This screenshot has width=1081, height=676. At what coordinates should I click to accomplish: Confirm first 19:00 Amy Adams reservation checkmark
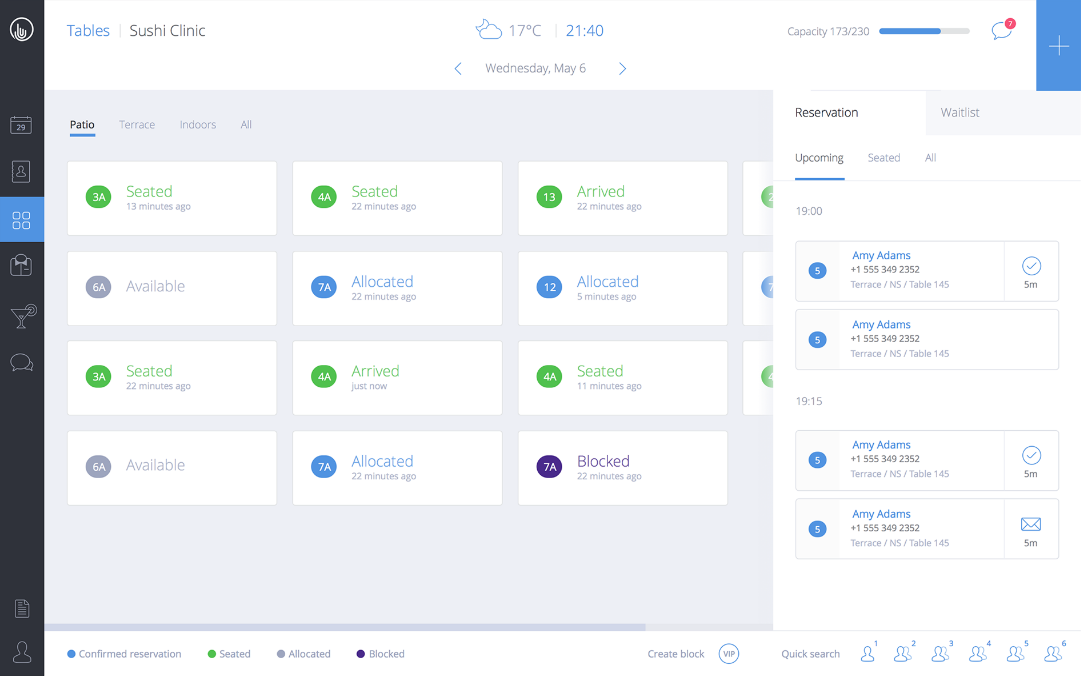[1031, 266]
